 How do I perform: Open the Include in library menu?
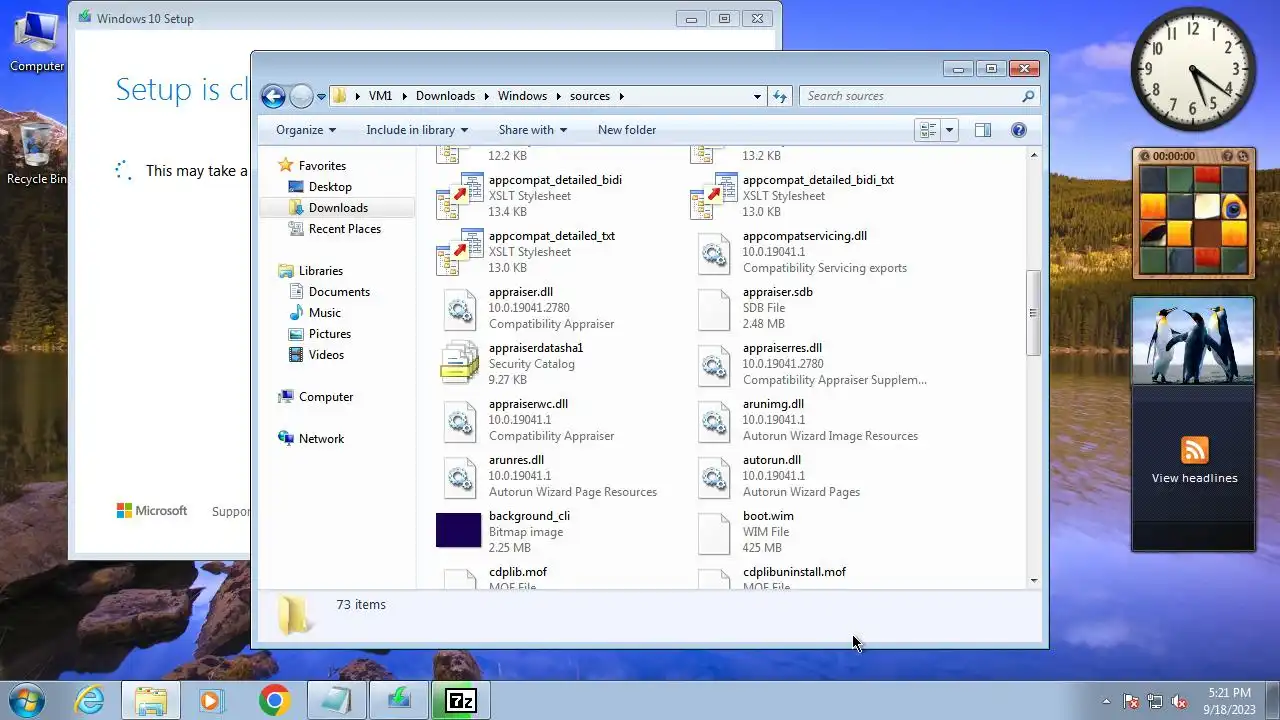[x=417, y=130]
